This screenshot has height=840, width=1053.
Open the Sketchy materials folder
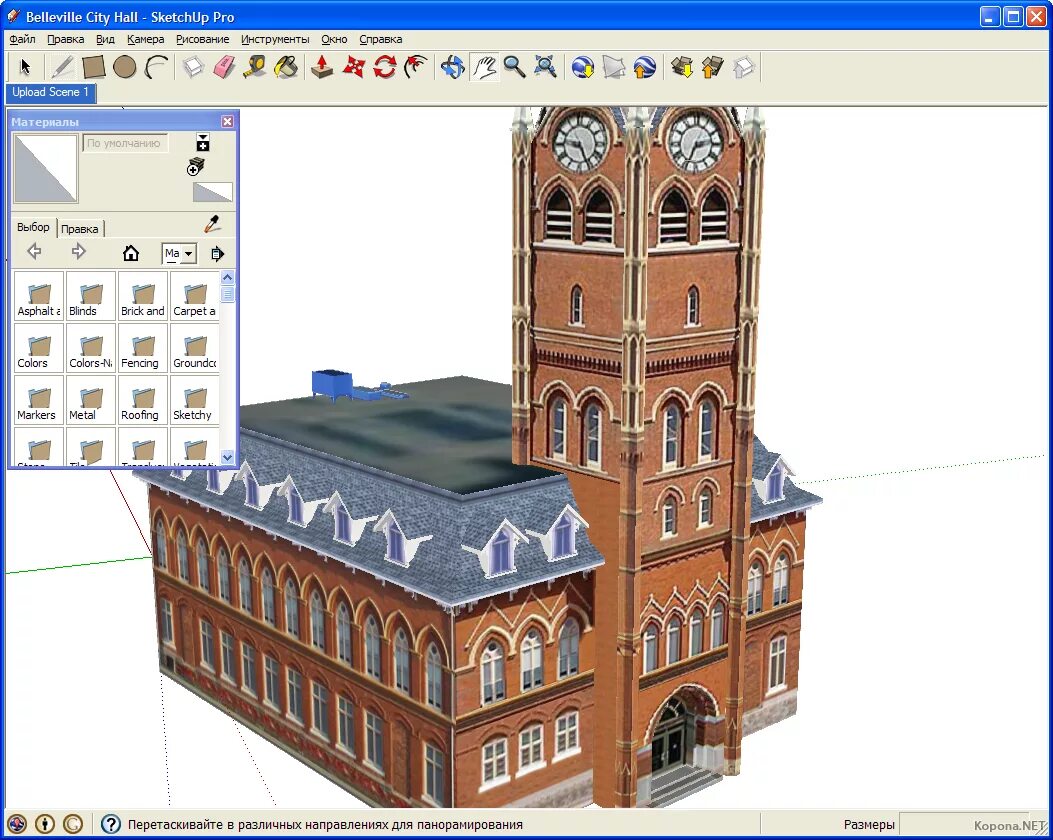pyautogui.click(x=195, y=400)
